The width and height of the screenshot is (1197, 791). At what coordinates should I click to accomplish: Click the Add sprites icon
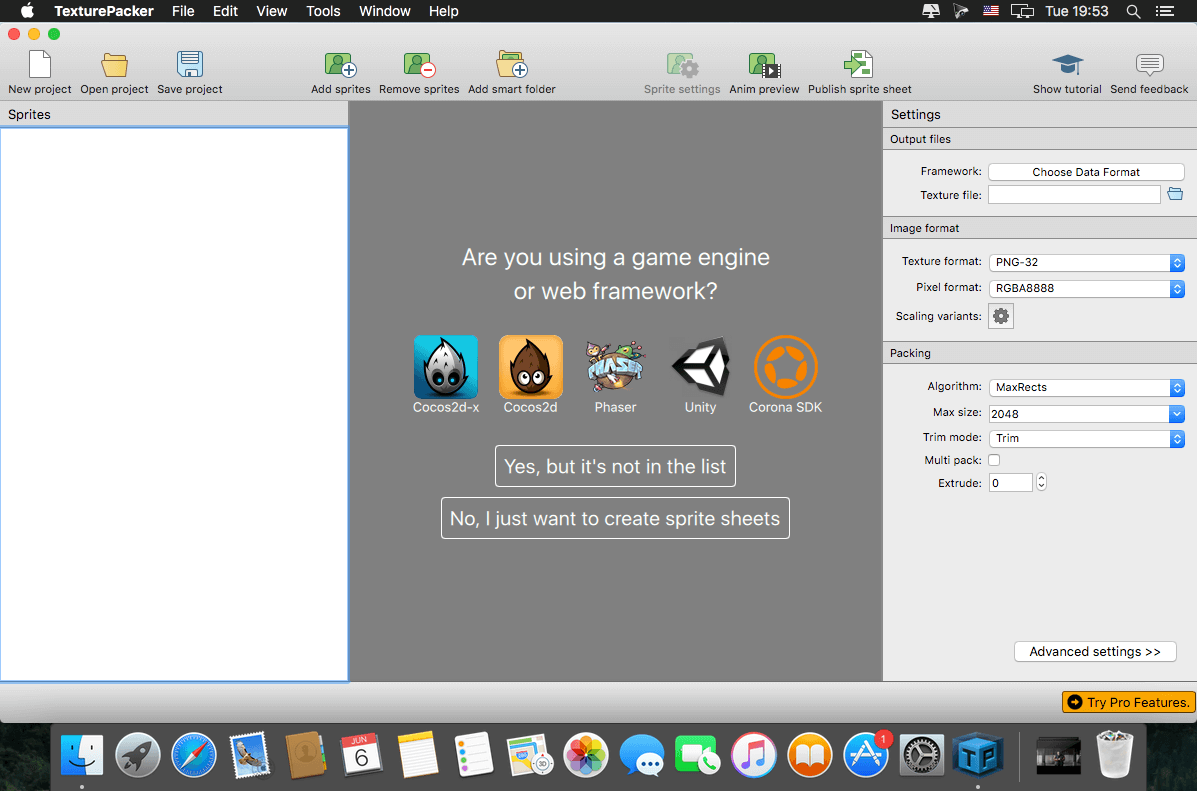click(x=340, y=65)
